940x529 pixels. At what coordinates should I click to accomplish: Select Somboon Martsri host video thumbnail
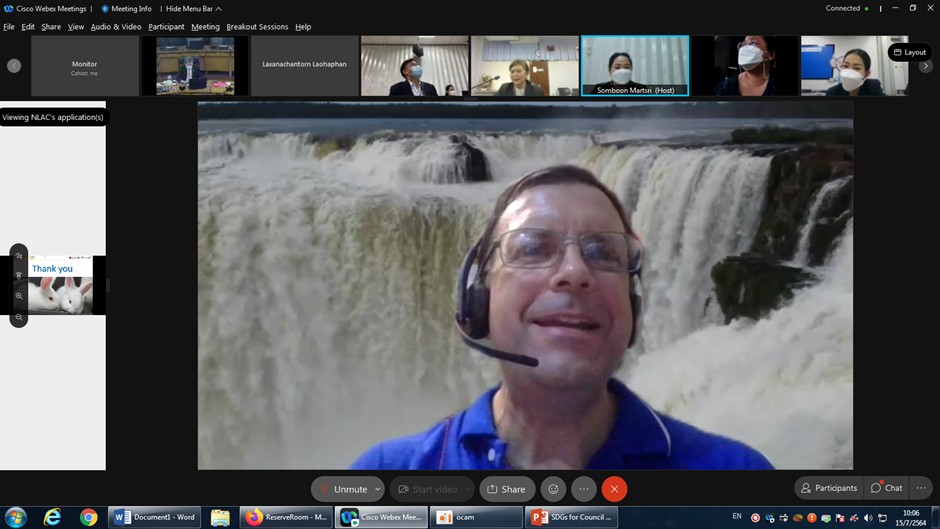click(x=635, y=66)
